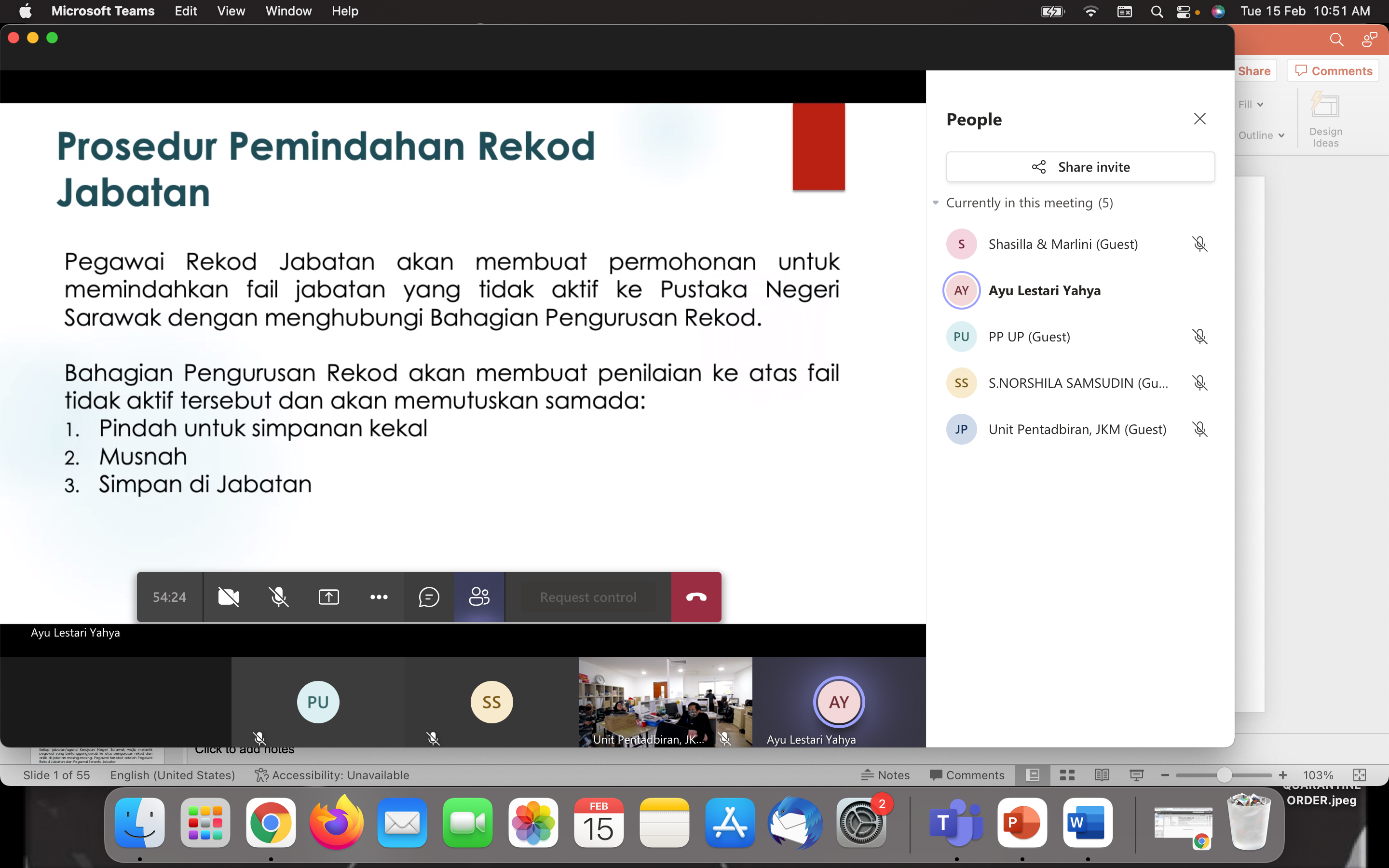Toggle Notes in PowerPoint status bar
Image resolution: width=1389 pixels, height=868 pixels.
pyautogui.click(x=885, y=775)
